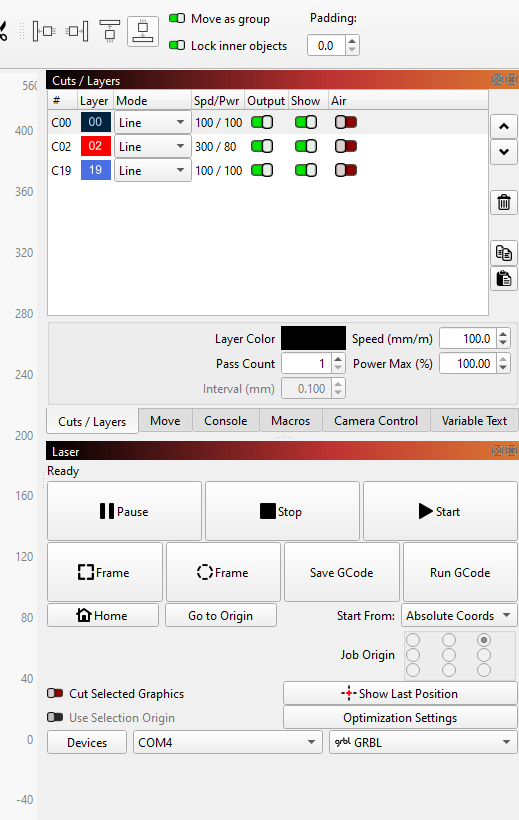Open the Camera Control tab

coord(376,421)
